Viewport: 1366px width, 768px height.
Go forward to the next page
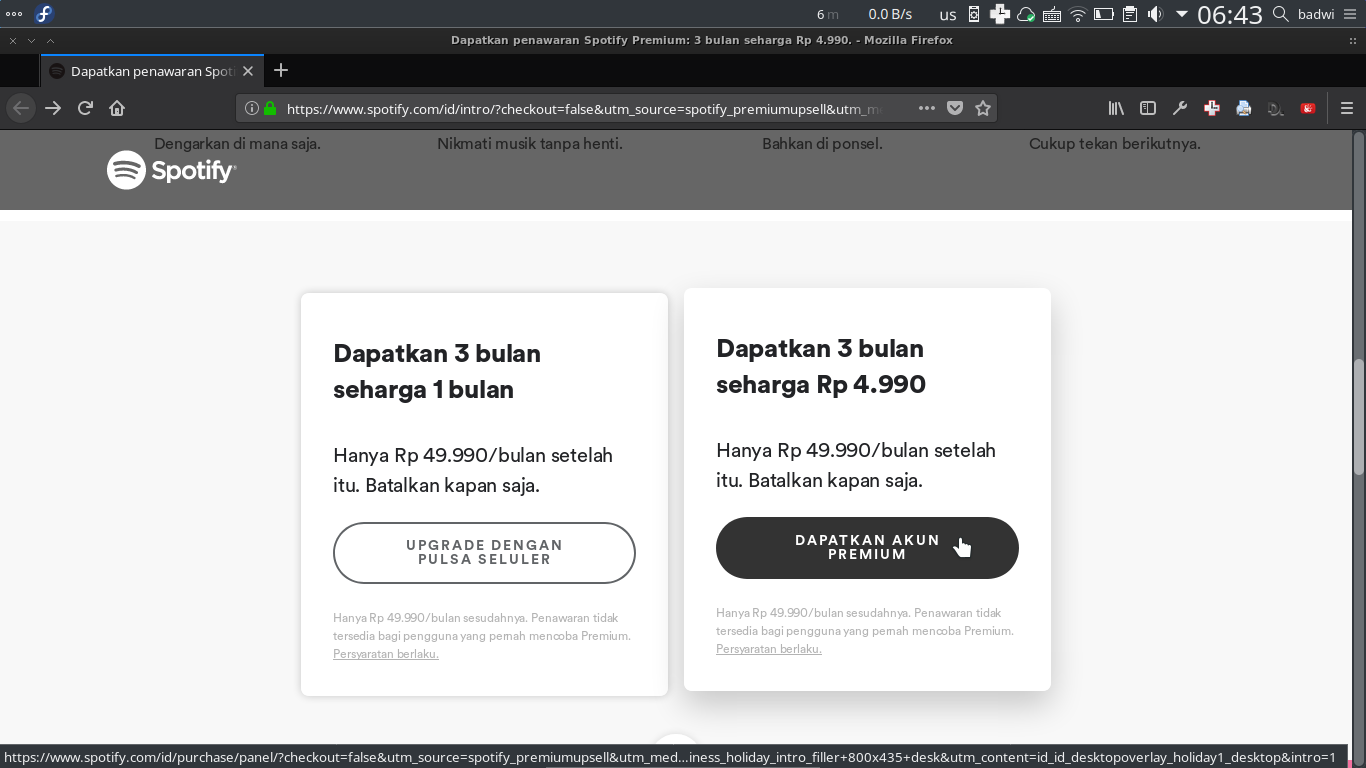[53, 108]
